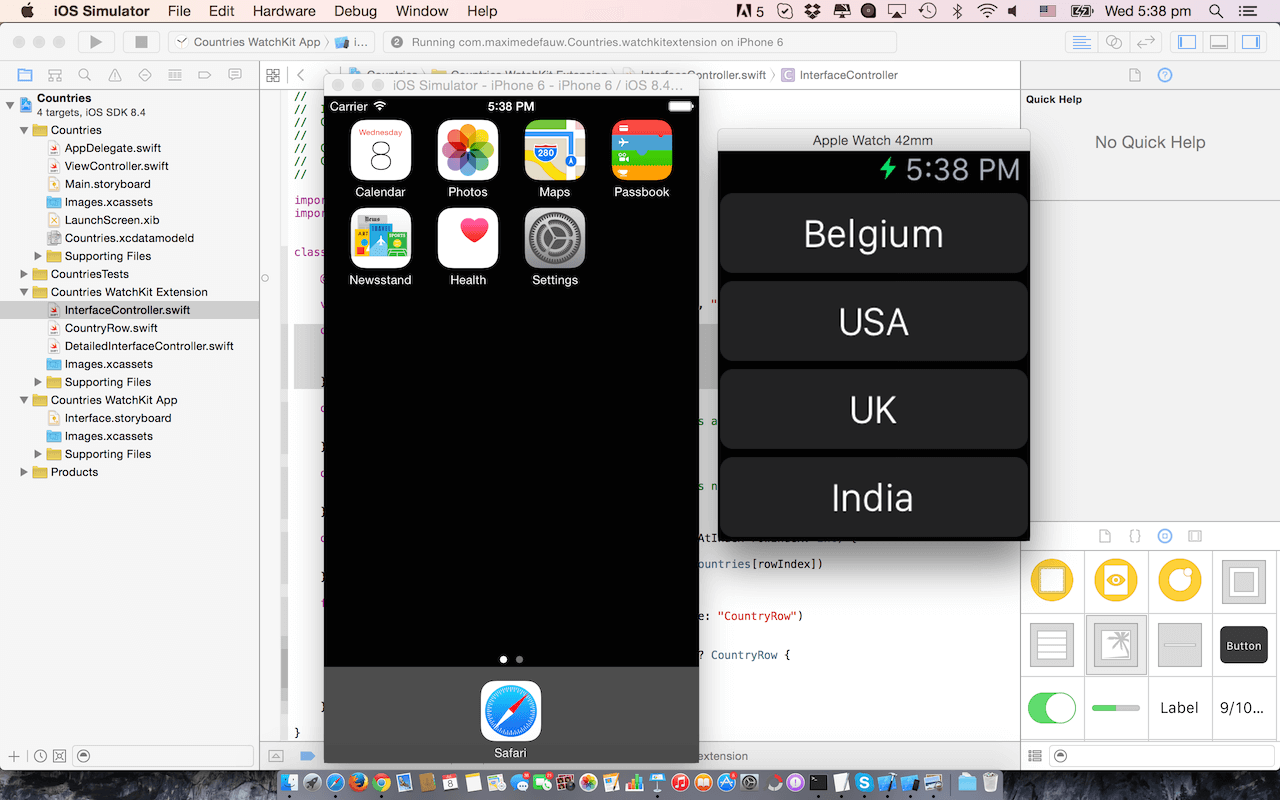Show the Debug area pane

(1217, 43)
